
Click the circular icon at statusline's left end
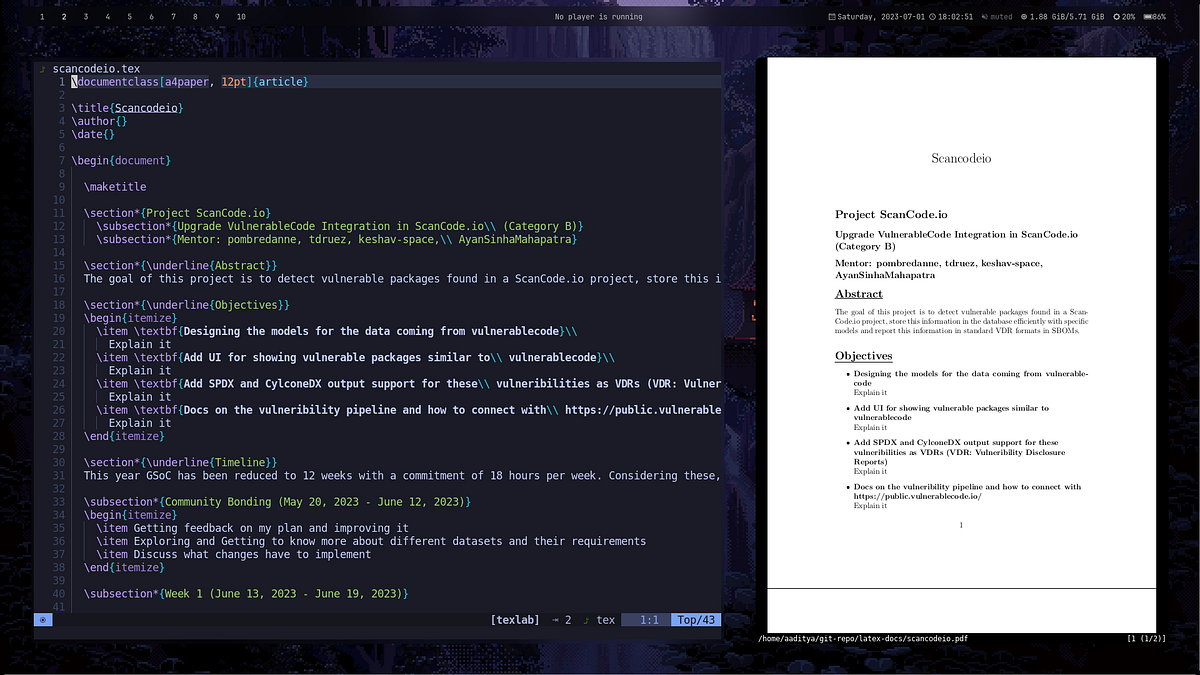[x=42, y=620]
